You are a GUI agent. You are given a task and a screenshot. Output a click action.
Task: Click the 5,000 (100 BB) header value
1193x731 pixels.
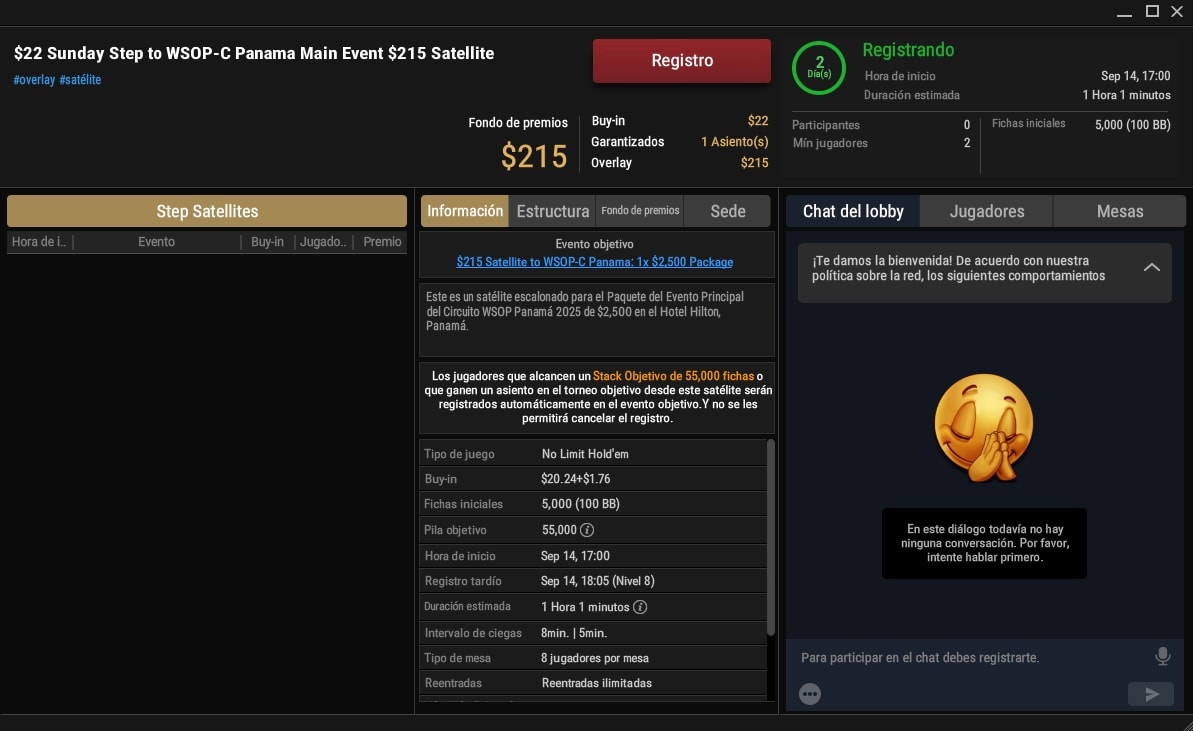coord(1132,125)
